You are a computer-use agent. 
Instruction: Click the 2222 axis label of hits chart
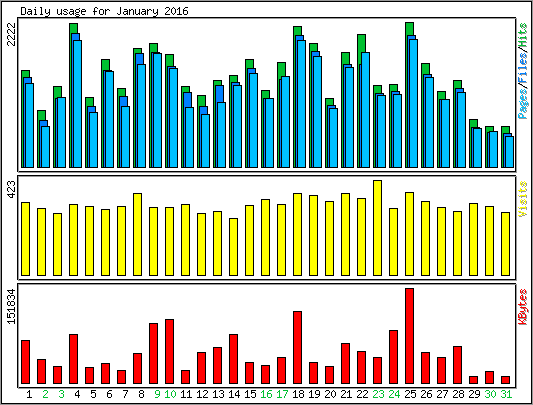[12, 34]
